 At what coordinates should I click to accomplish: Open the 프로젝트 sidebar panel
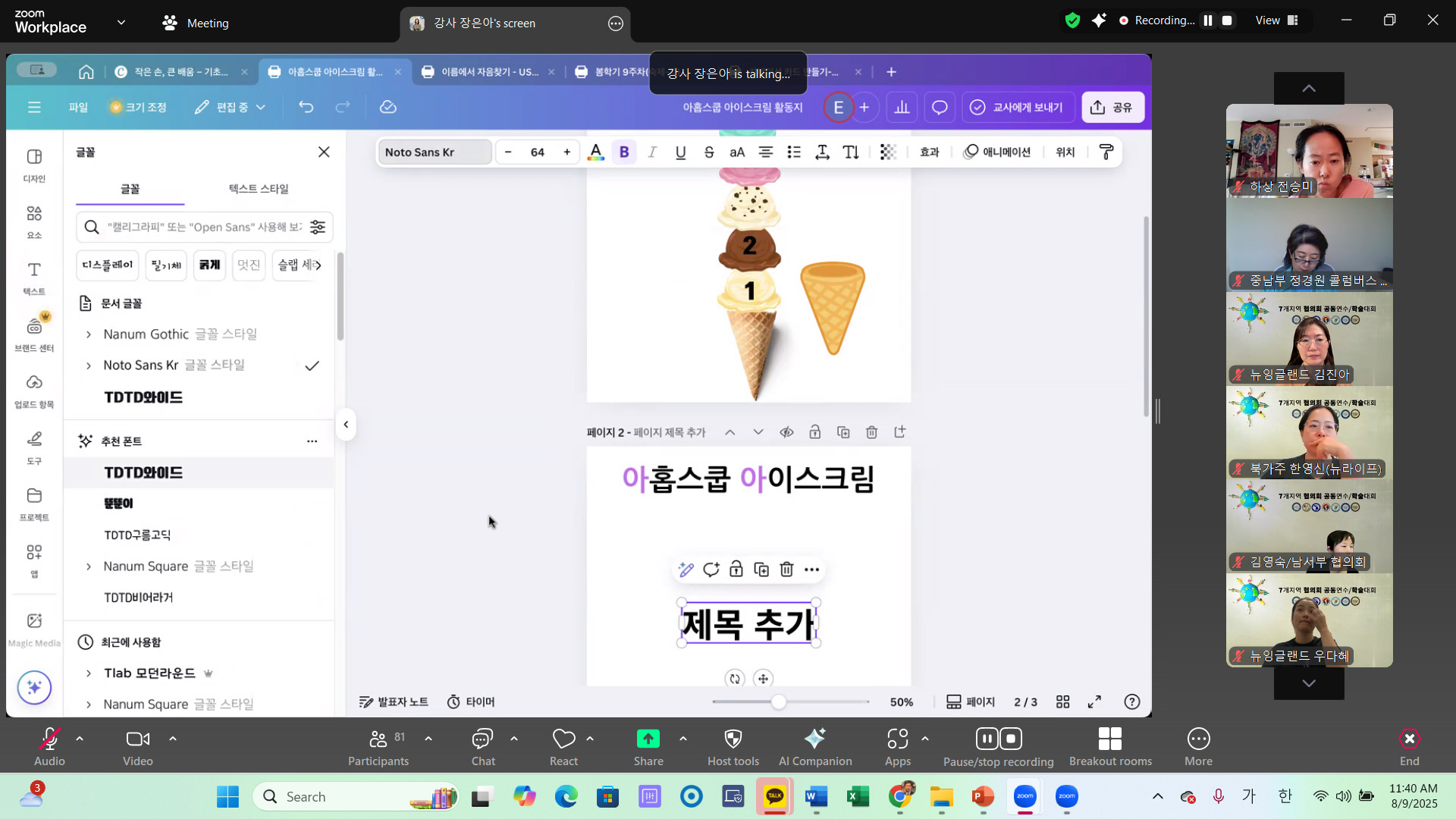point(34,504)
